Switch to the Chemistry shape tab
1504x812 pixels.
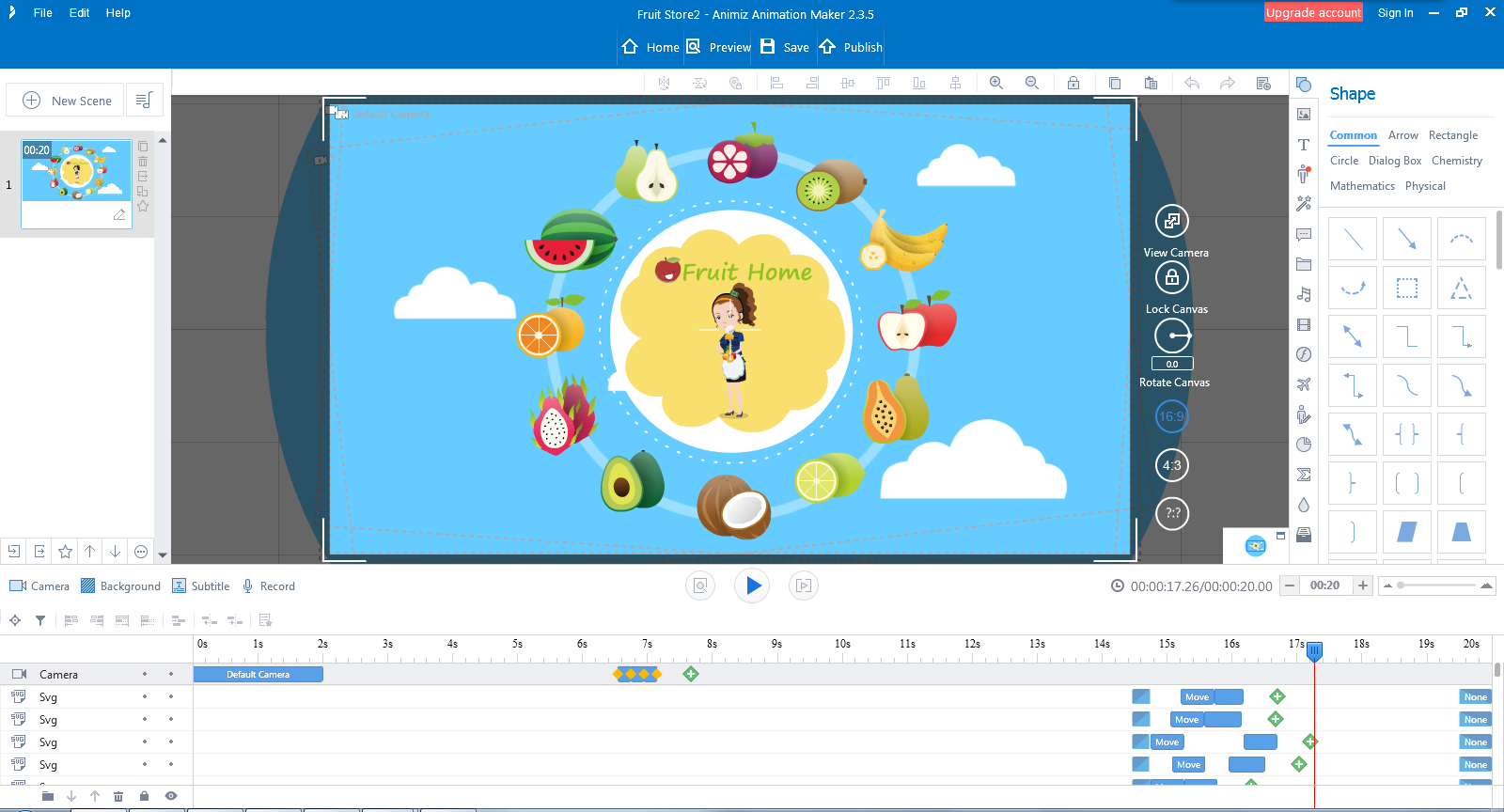(x=1456, y=161)
